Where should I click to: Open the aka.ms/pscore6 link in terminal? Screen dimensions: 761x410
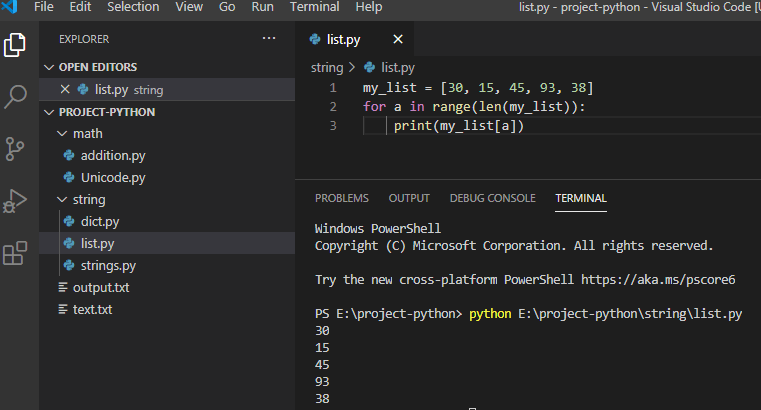click(658, 279)
